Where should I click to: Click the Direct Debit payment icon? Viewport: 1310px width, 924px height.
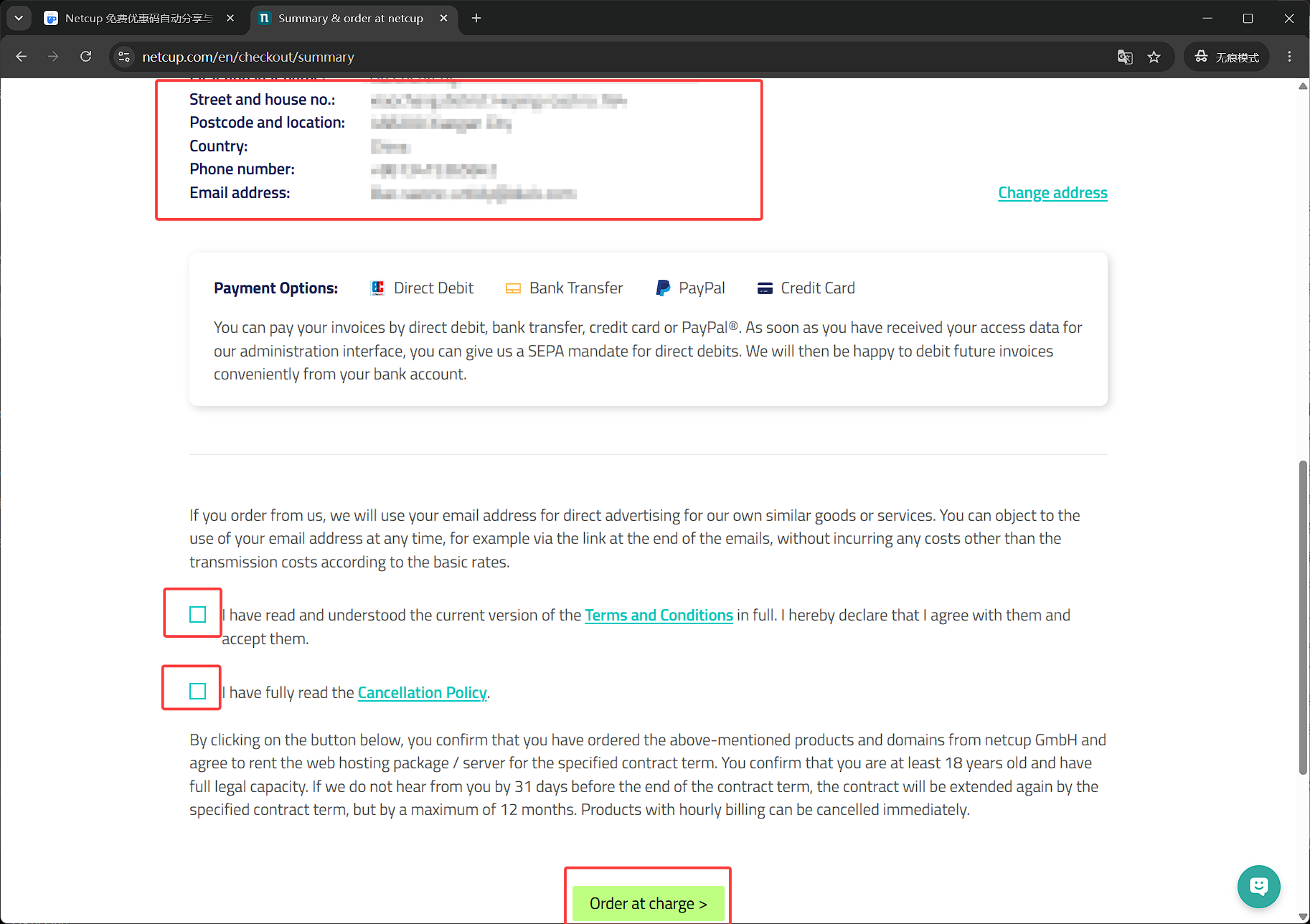click(x=378, y=288)
